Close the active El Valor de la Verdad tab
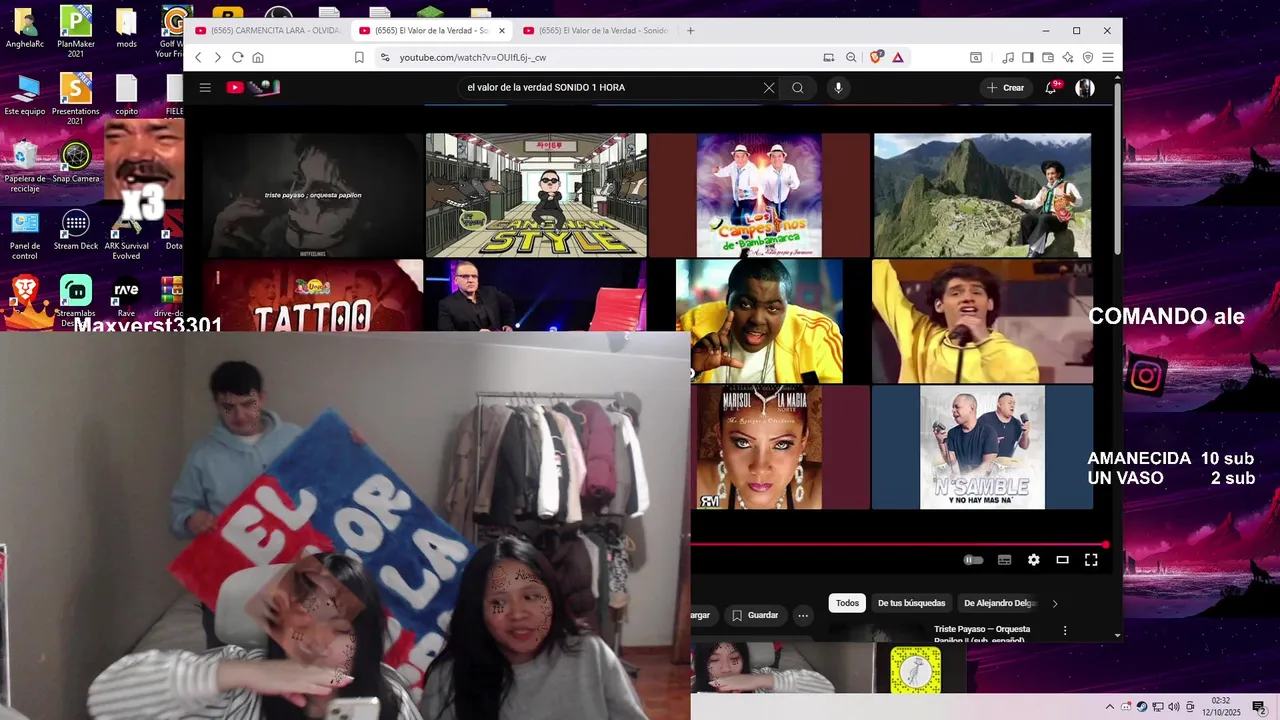Screen dimensions: 1280x720 tap(502, 30)
